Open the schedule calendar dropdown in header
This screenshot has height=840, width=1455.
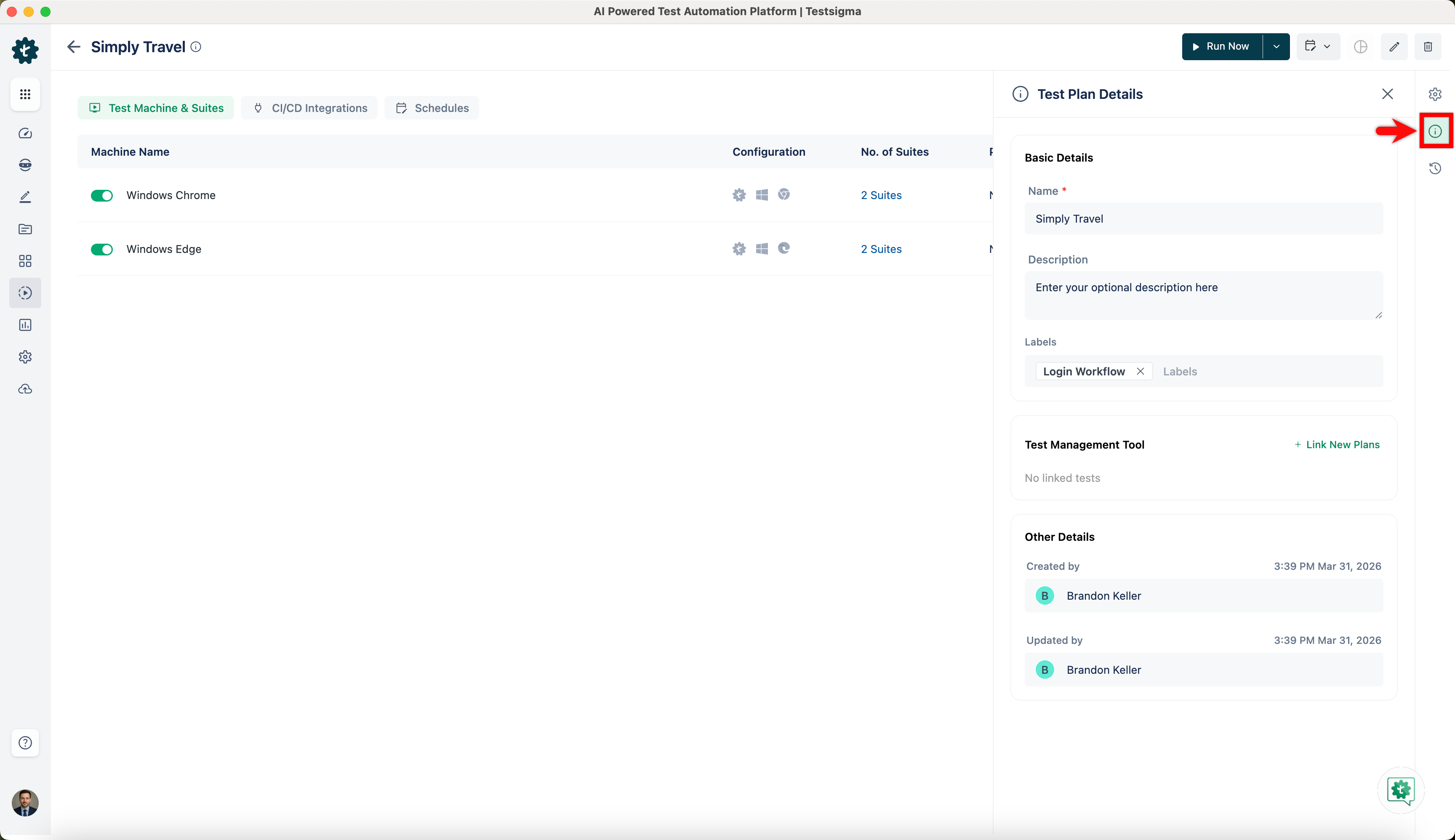click(x=1318, y=47)
